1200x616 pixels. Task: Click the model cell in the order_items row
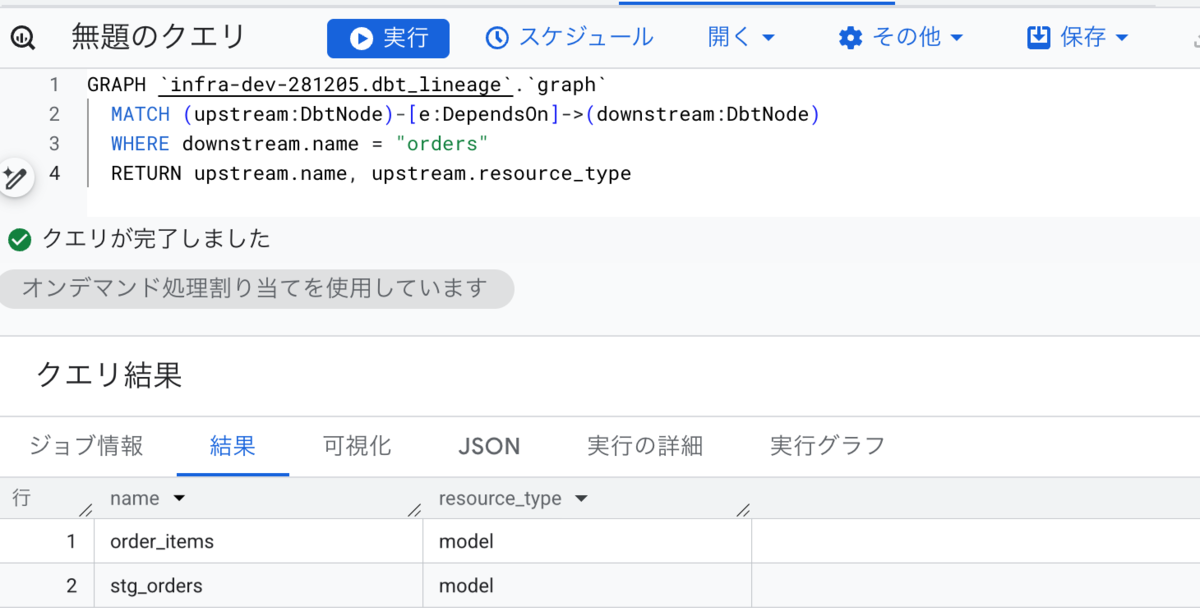[x=587, y=541]
